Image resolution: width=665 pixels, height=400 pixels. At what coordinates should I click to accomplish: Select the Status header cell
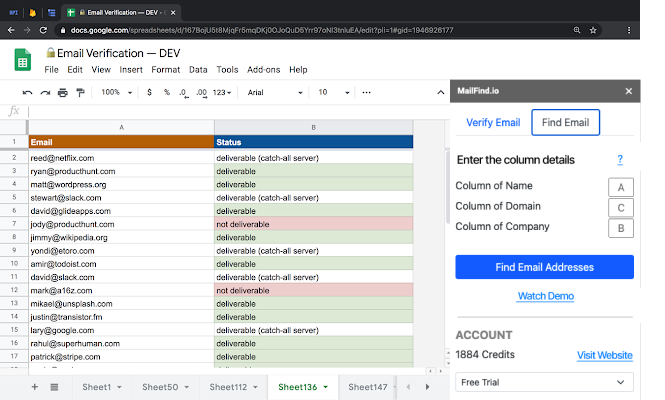point(313,142)
